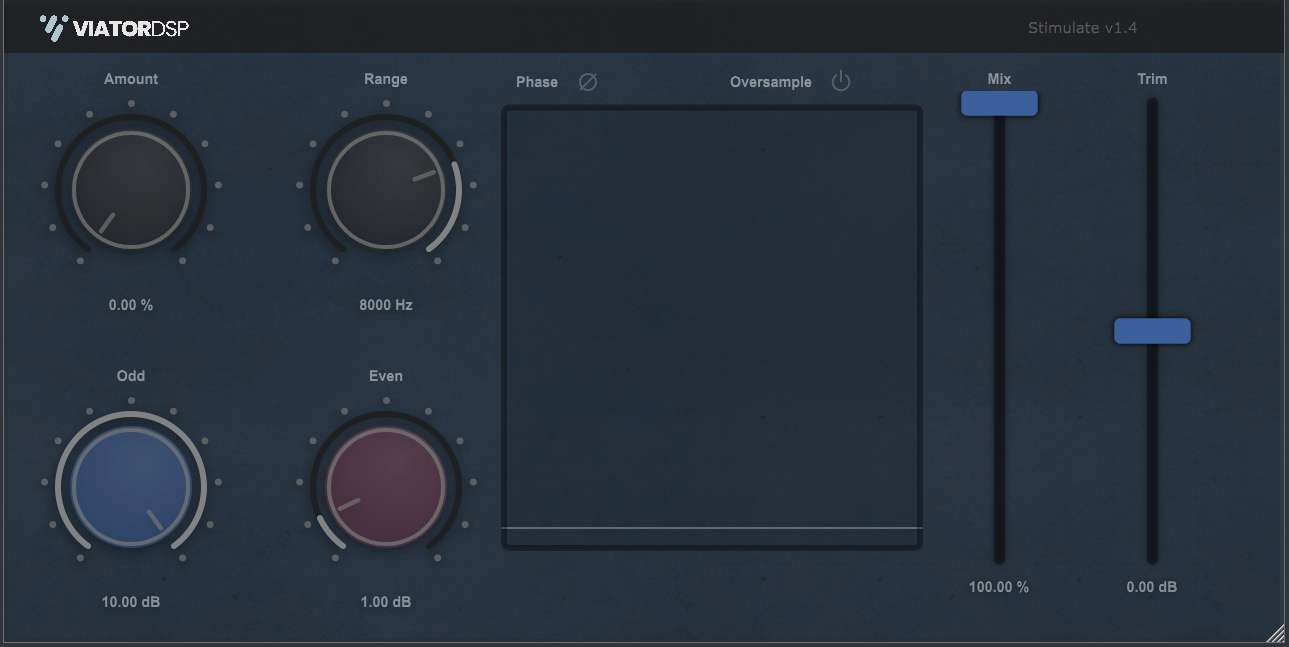Click the window resize grip in the corner
This screenshot has width=1289, height=647.
[1276, 634]
